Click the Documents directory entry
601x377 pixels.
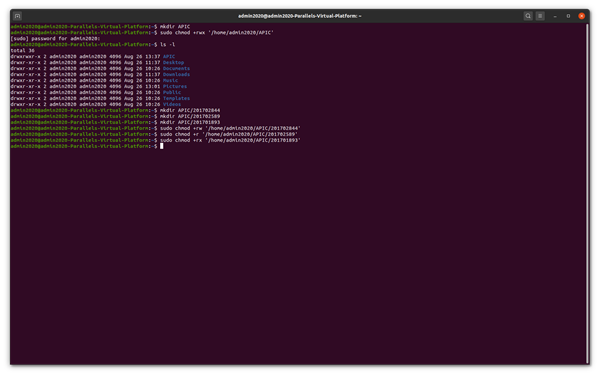pos(176,69)
